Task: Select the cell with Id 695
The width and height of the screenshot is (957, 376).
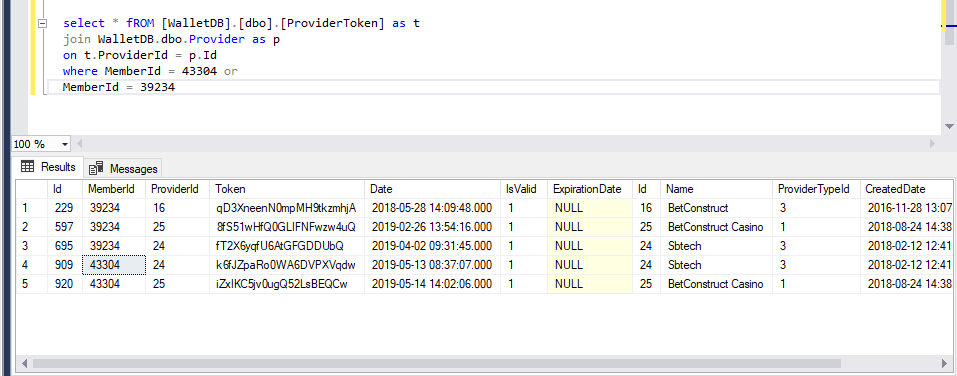Action: click(x=65, y=246)
